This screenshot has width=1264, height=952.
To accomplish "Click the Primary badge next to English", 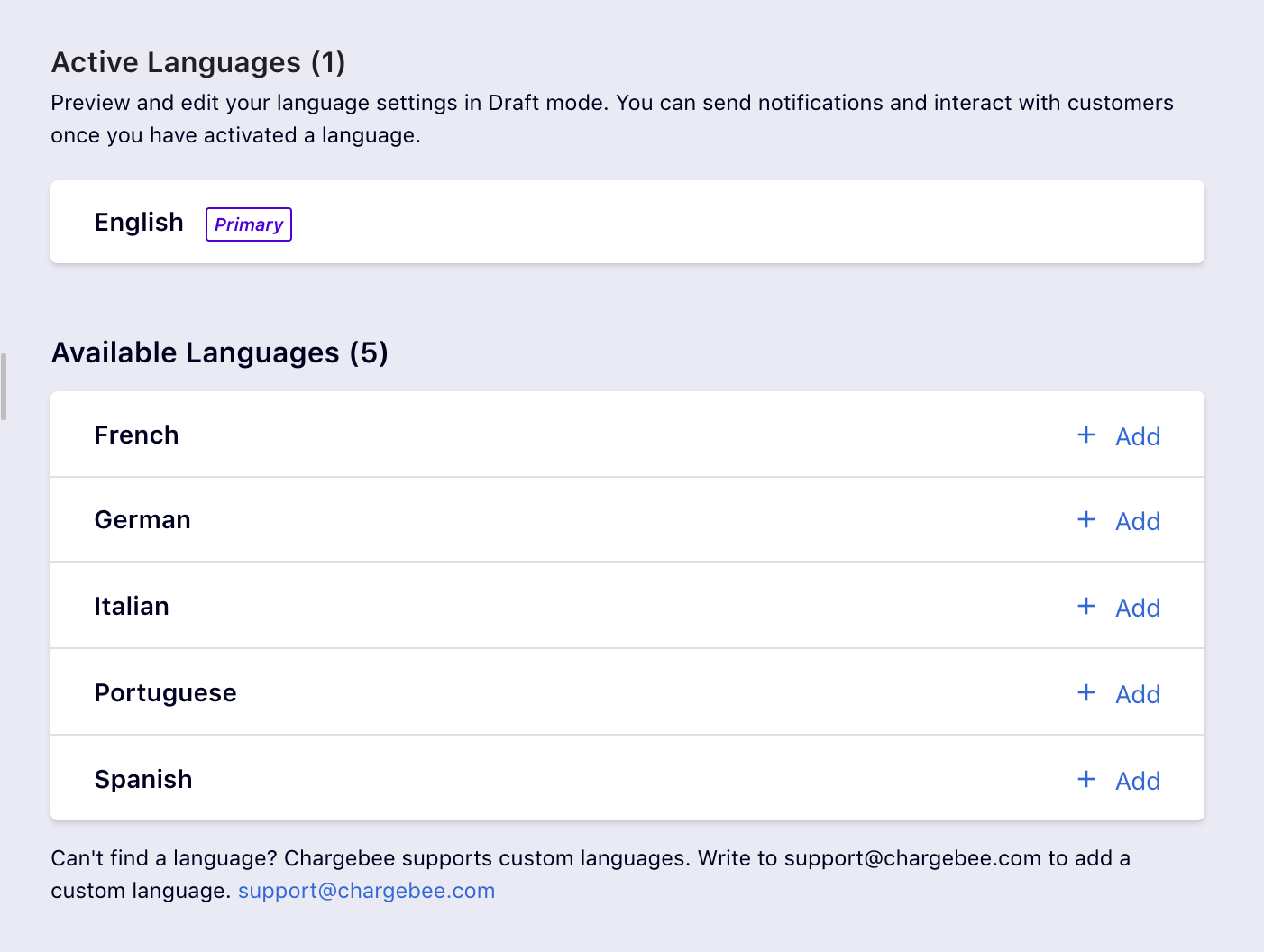I will (x=249, y=224).
